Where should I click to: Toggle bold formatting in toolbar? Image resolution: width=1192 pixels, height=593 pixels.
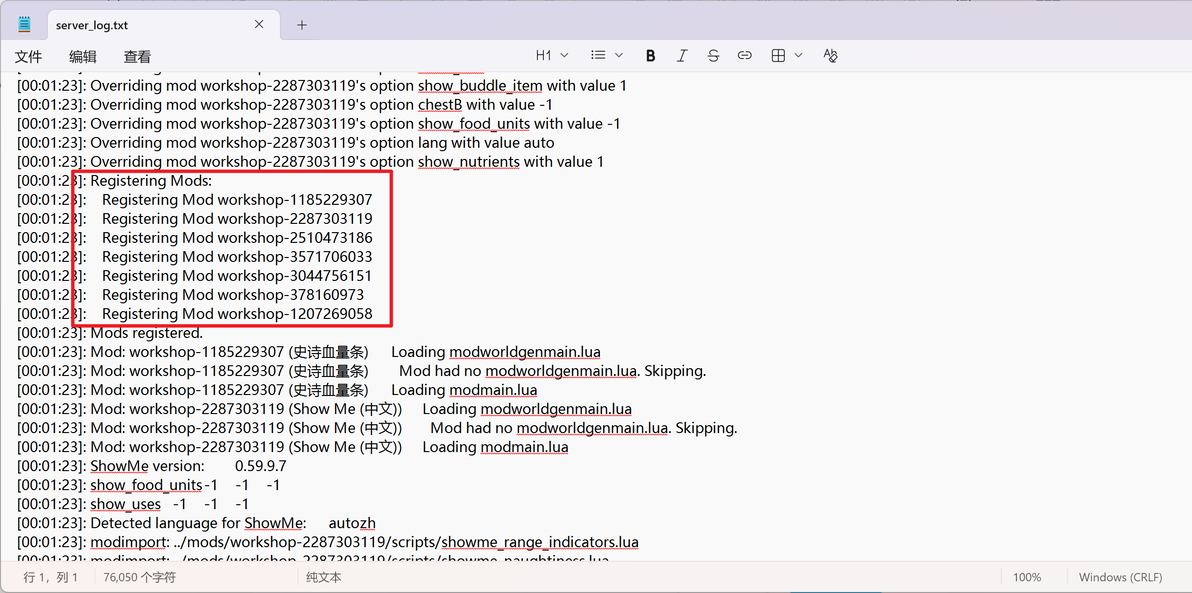(651, 55)
